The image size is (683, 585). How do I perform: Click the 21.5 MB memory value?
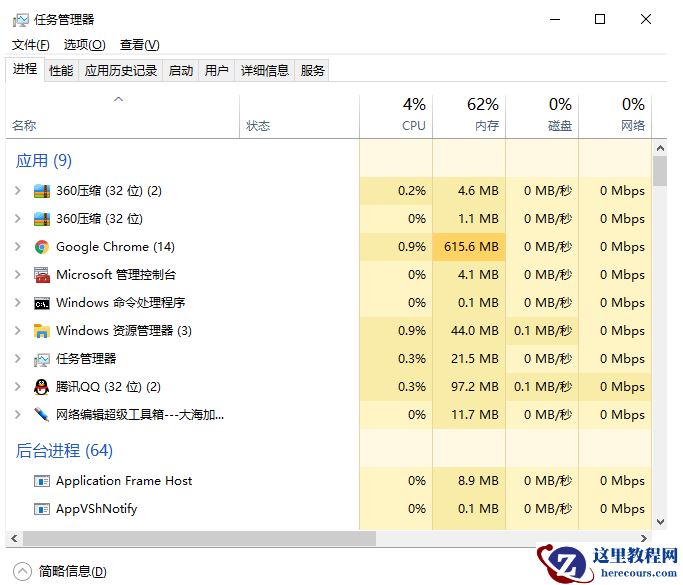475,359
